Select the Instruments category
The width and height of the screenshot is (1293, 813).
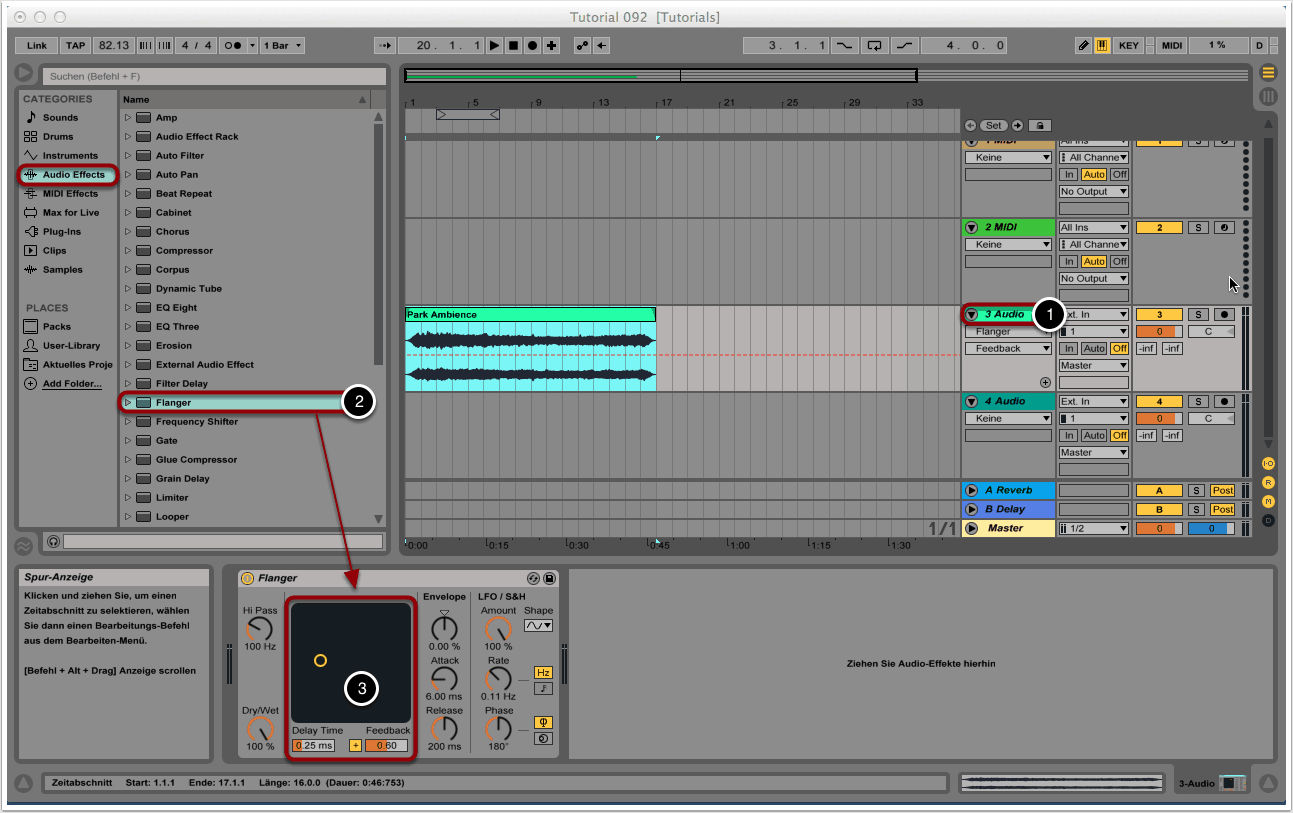click(69, 155)
